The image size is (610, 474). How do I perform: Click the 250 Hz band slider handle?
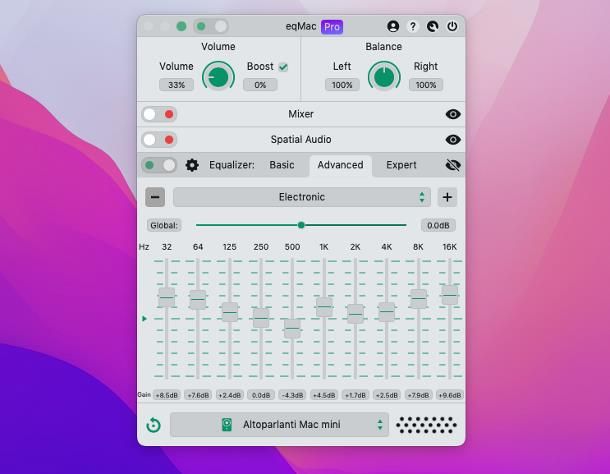tap(261, 318)
